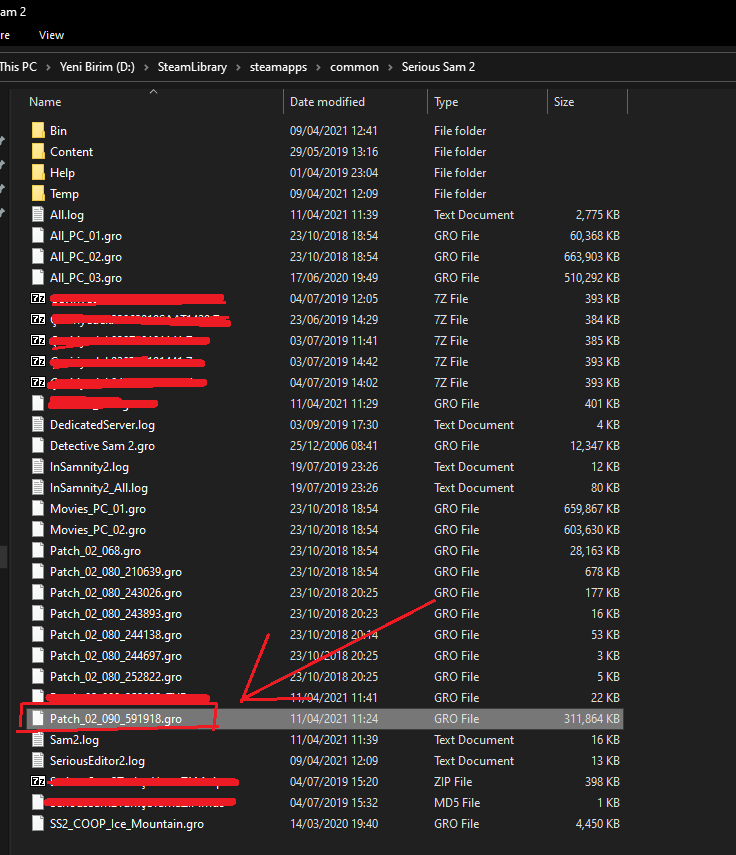Sort files by the Size column
Screen dimensions: 736x855
564,102
